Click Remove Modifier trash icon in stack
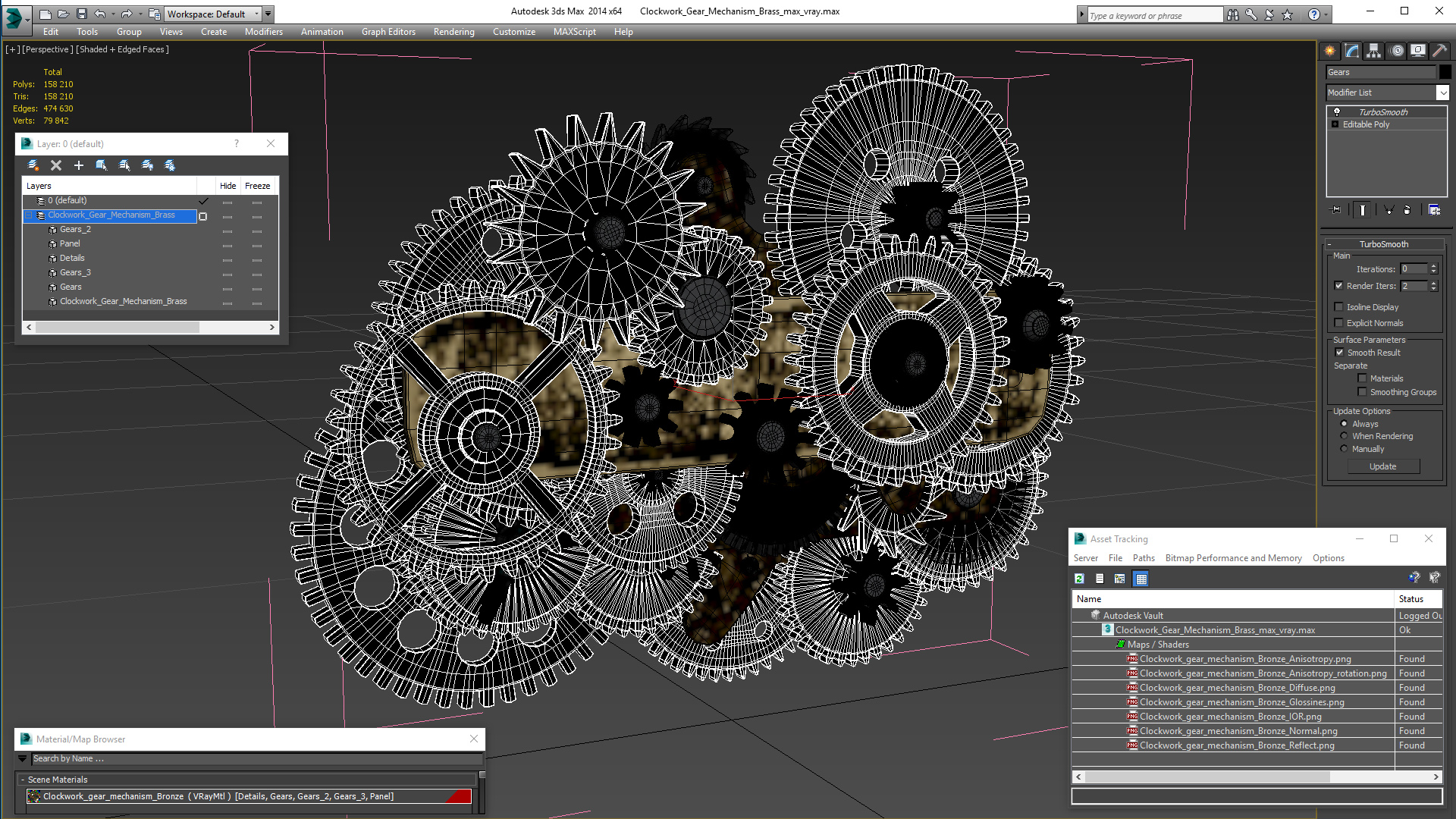 [1407, 210]
